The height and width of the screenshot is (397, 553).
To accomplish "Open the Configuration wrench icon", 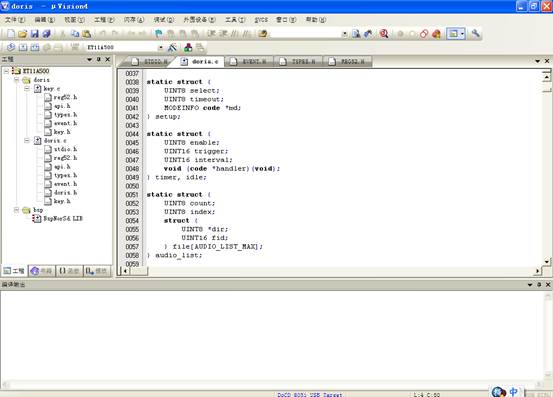I will (476, 33).
